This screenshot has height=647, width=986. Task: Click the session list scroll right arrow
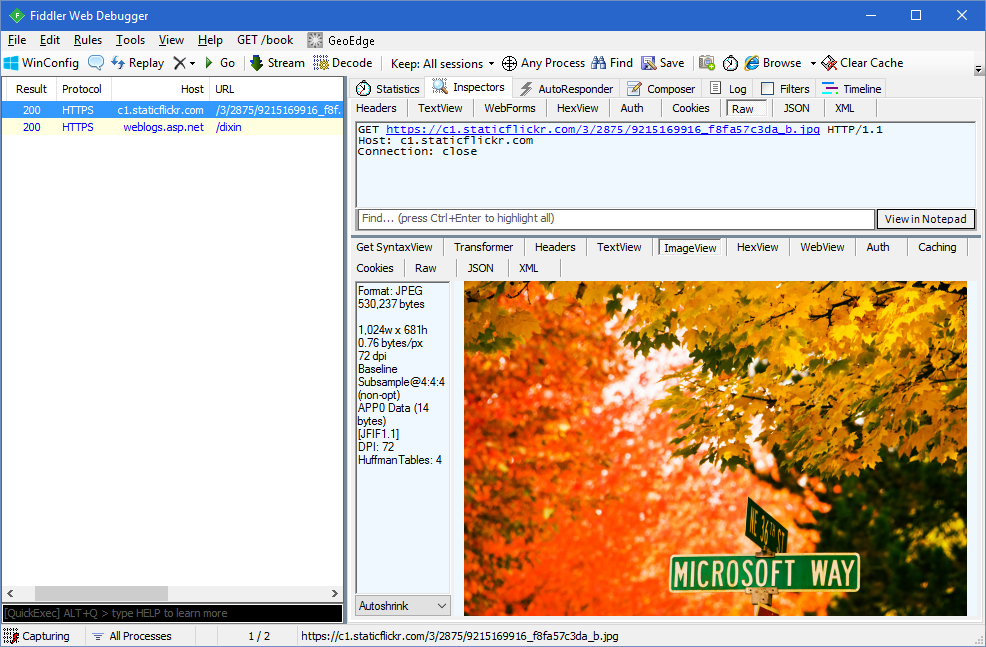coord(335,593)
